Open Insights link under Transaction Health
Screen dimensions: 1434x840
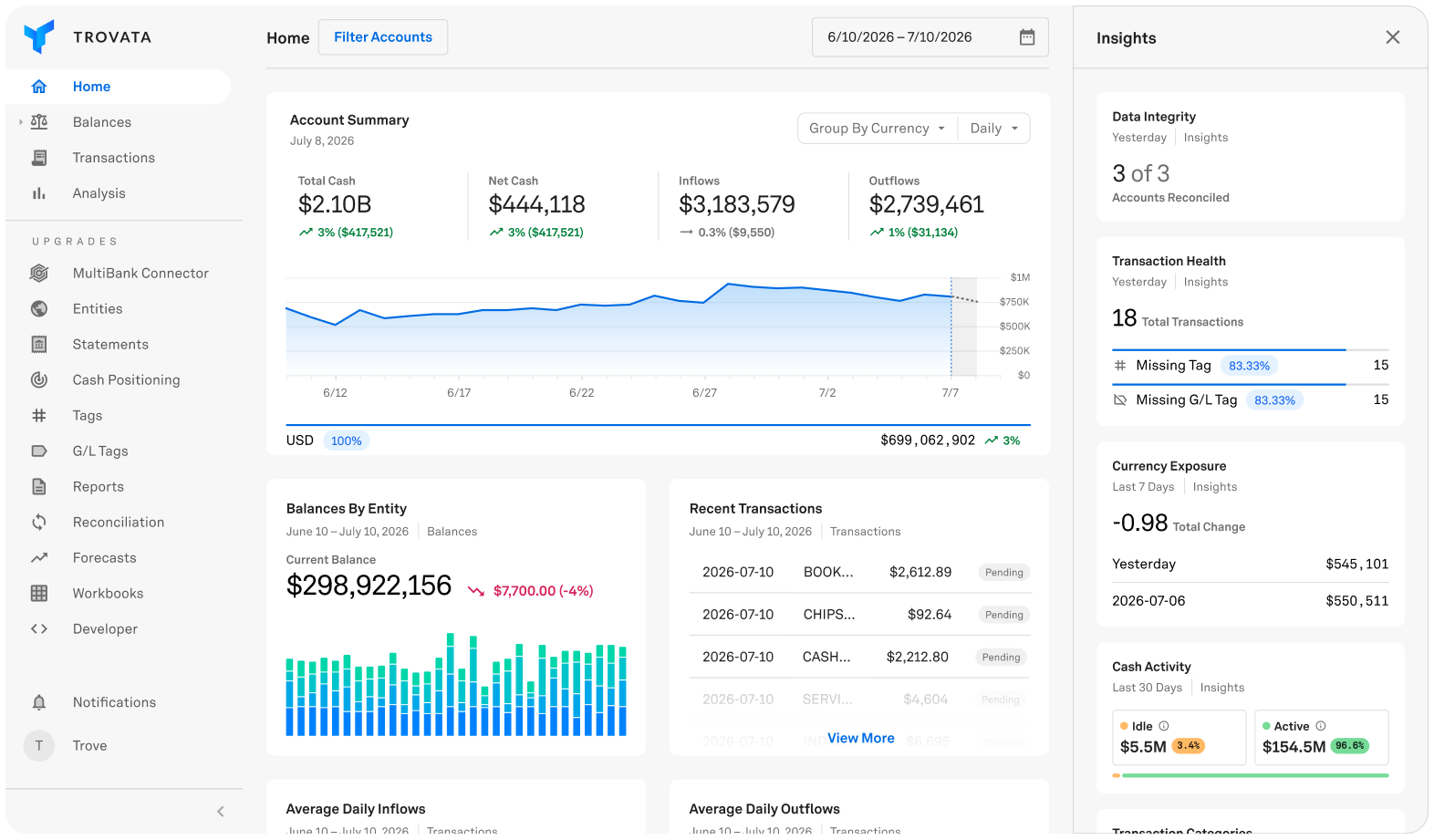point(1206,282)
